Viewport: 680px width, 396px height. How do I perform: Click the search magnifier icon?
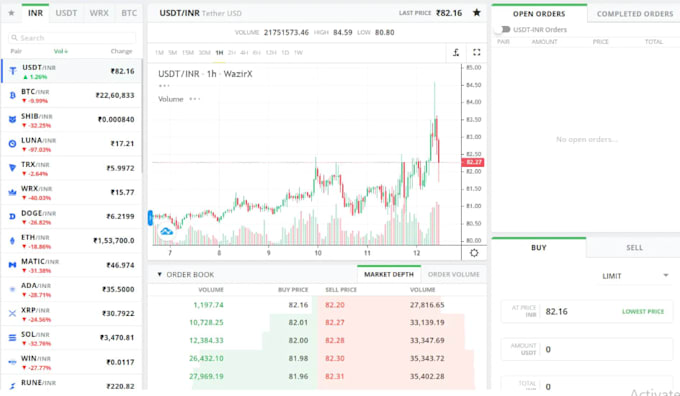point(15,38)
